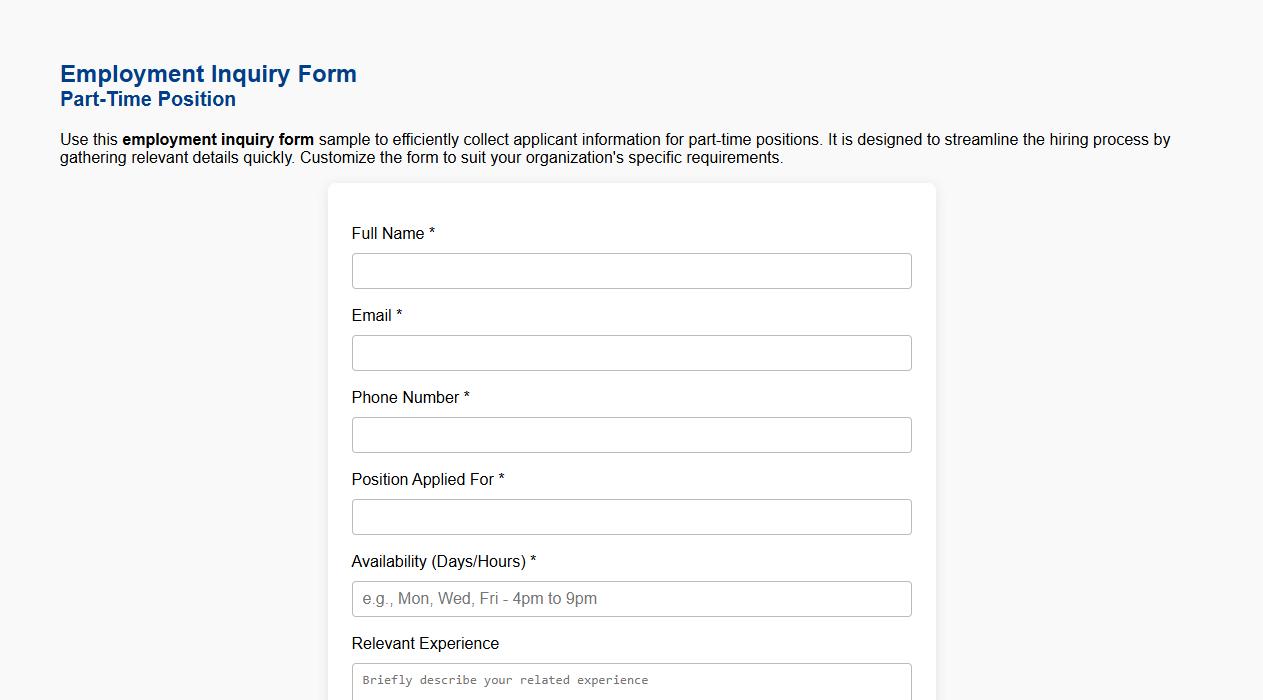
Task: Select the Full Name label
Action: 387,233
